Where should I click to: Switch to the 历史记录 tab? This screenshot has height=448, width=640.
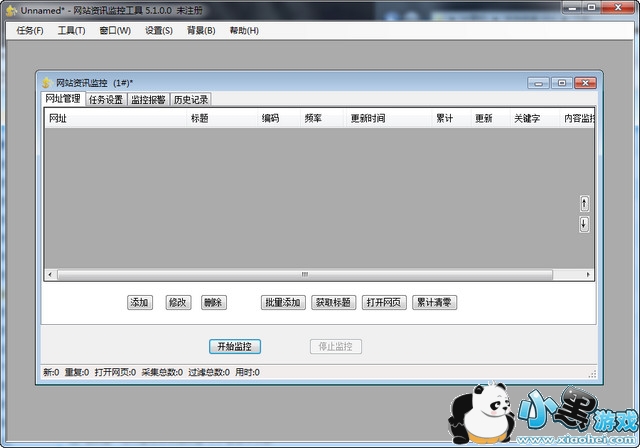191,99
